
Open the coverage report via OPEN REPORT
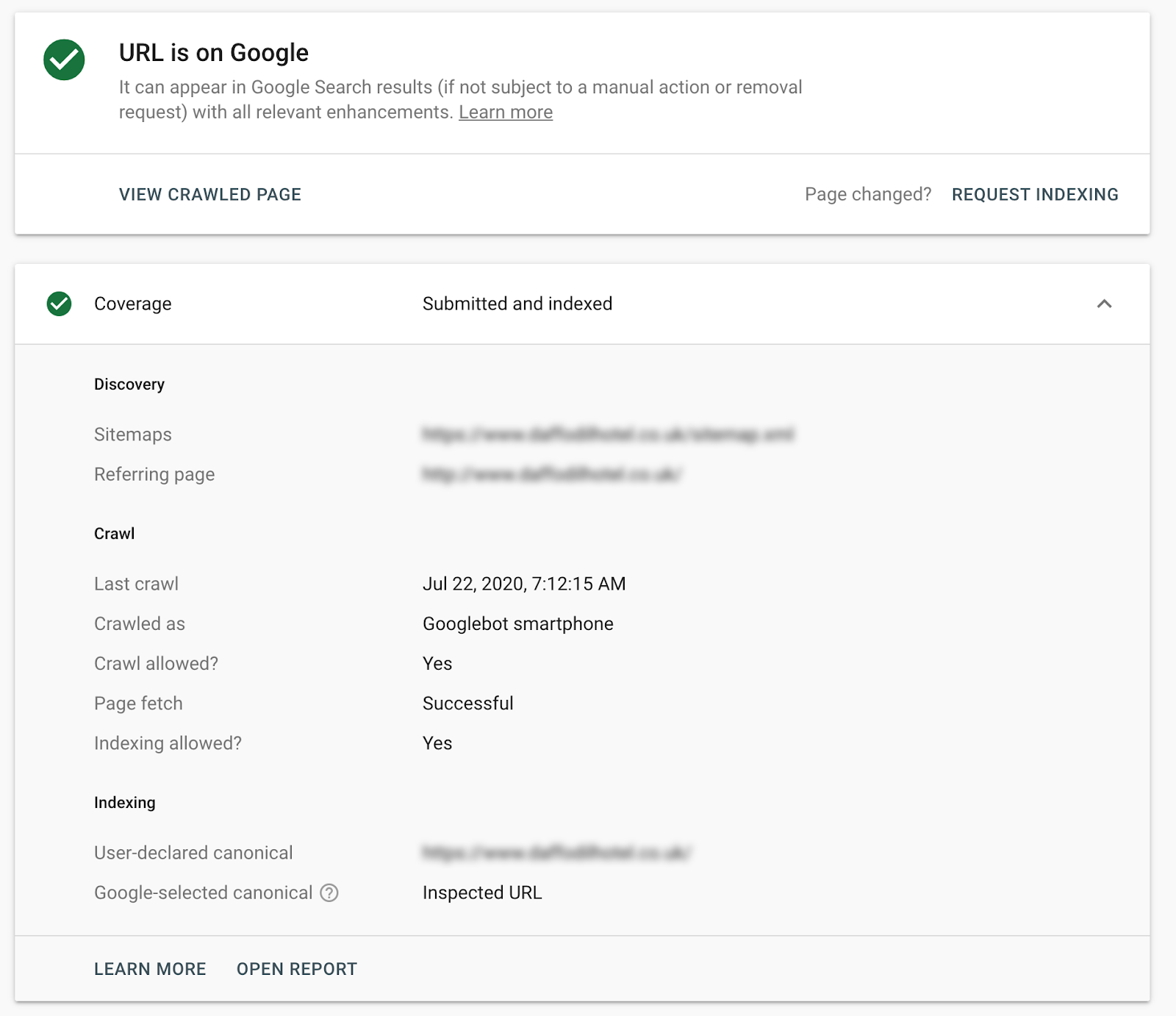pyautogui.click(x=296, y=968)
